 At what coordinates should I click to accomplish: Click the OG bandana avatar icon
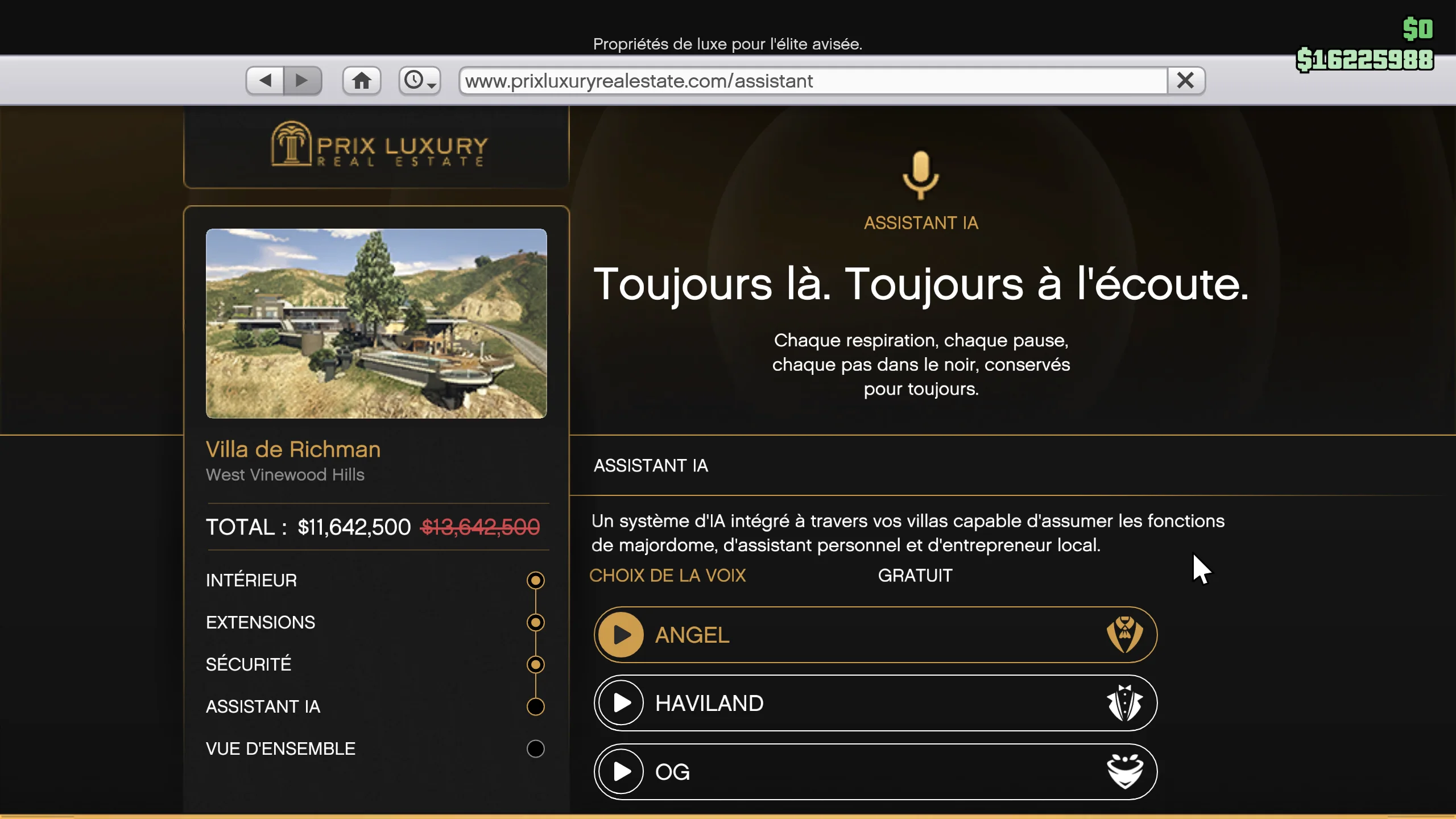pos(1124,772)
